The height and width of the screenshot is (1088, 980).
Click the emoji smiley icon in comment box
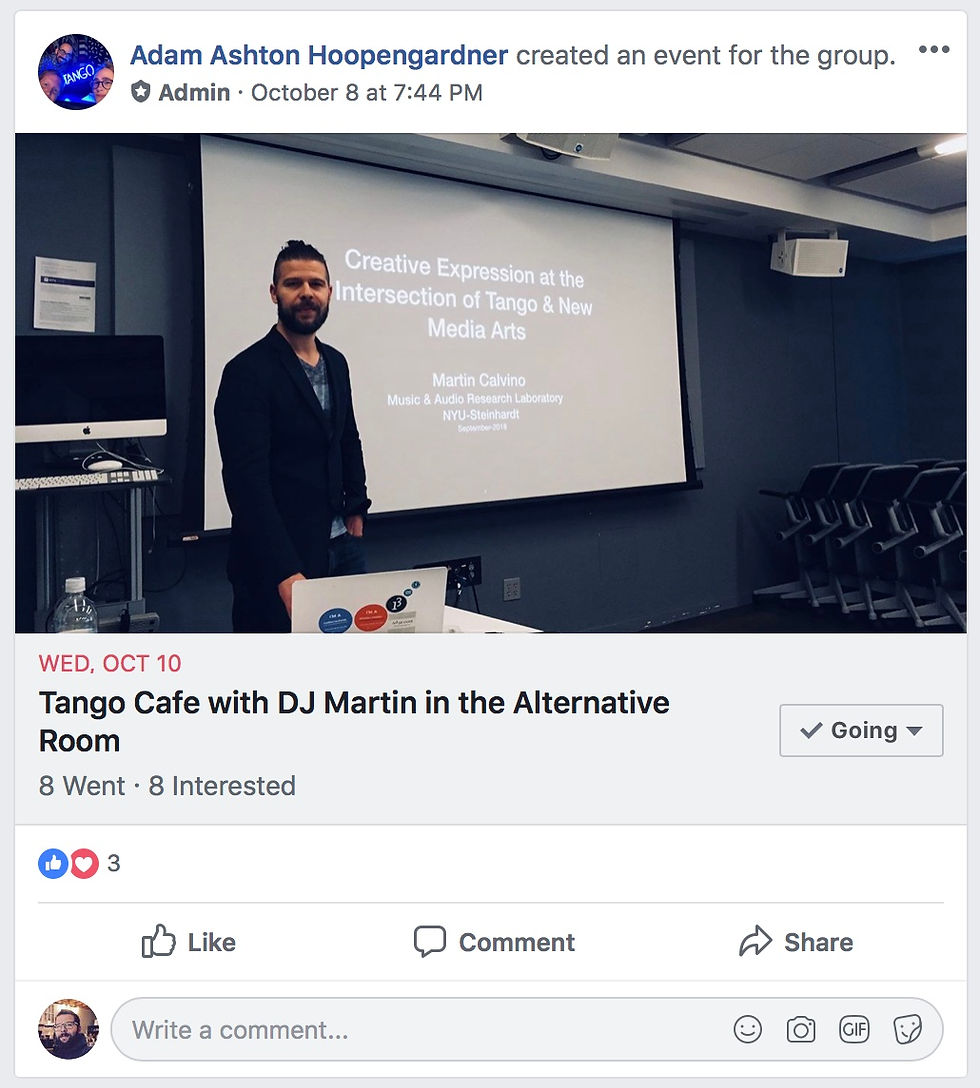[x=747, y=1029]
